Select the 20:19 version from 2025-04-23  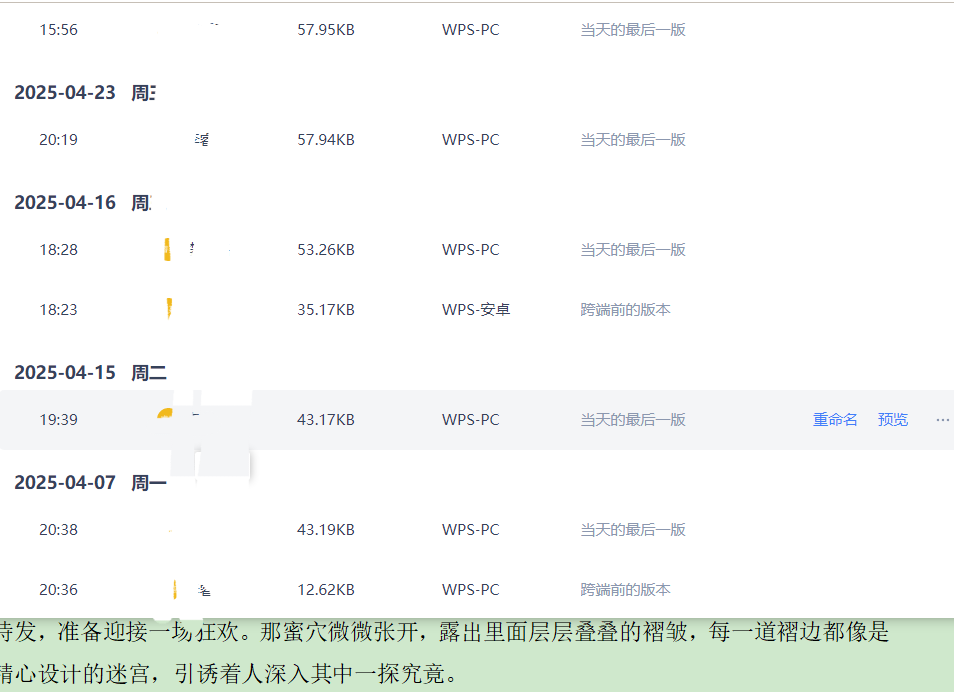tap(58, 140)
